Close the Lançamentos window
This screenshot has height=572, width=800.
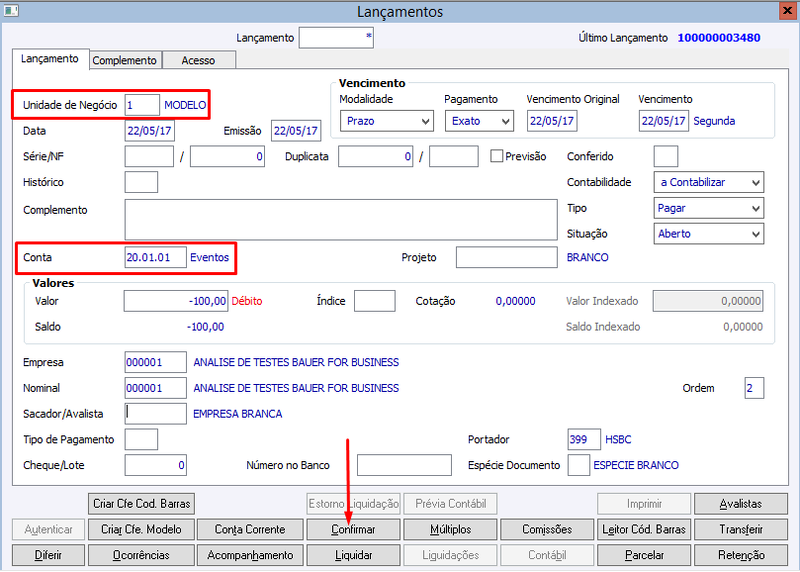788,11
